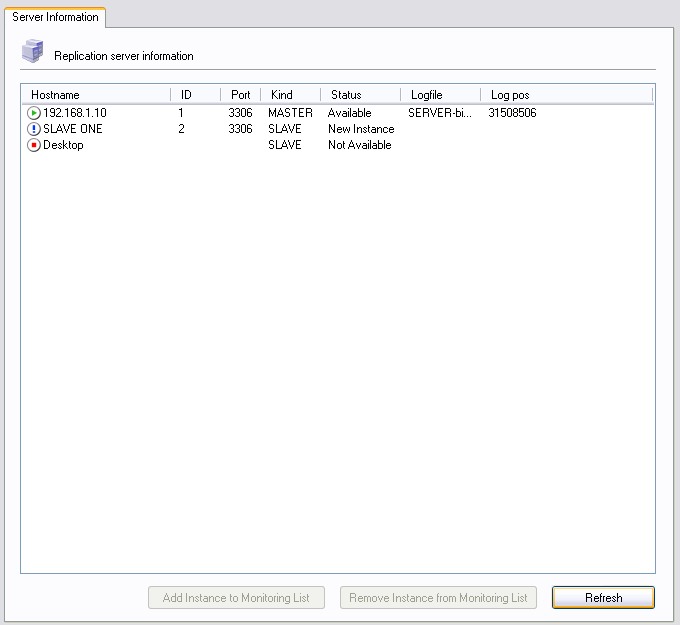Click the red stop icon beside Desktop
The image size is (680, 625).
pyautogui.click(x=34, y=145)
